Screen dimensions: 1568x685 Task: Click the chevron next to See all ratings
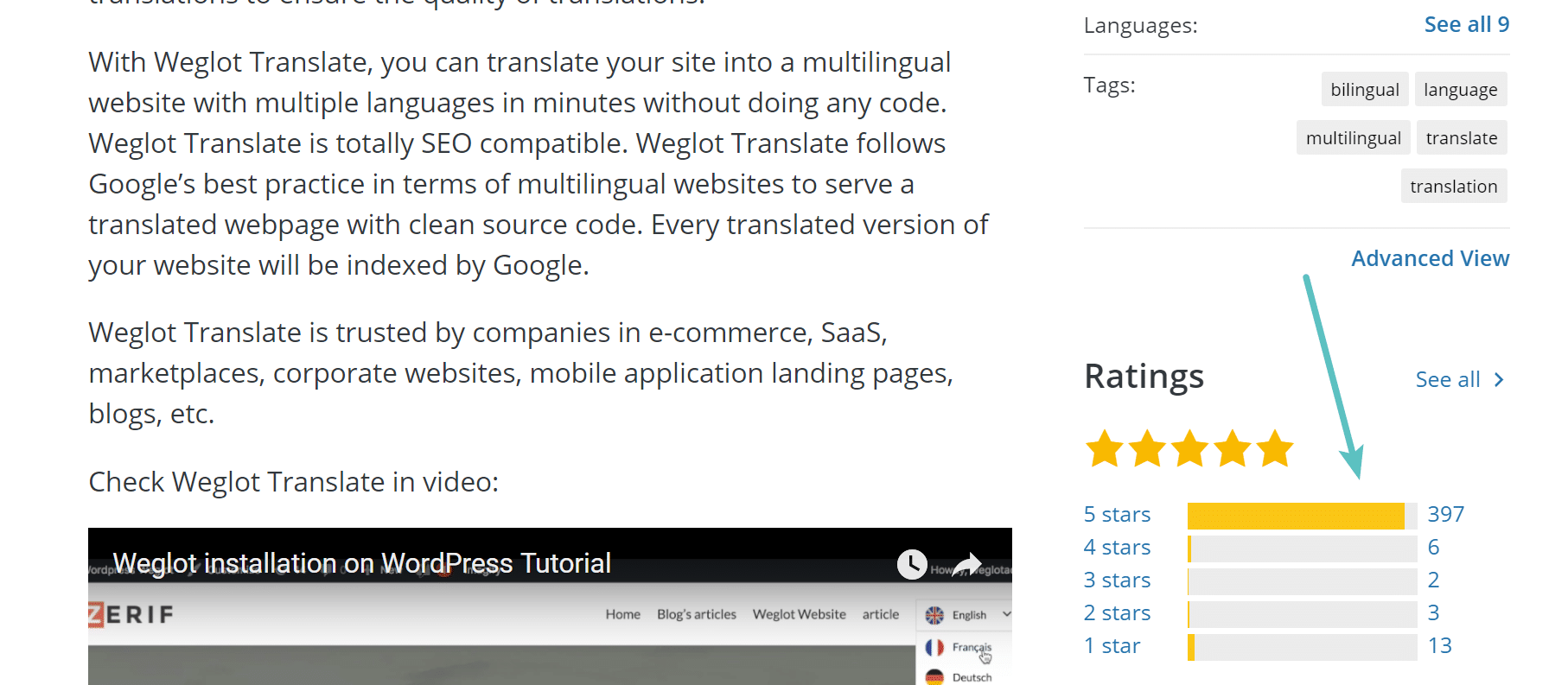click(1499, 379)
